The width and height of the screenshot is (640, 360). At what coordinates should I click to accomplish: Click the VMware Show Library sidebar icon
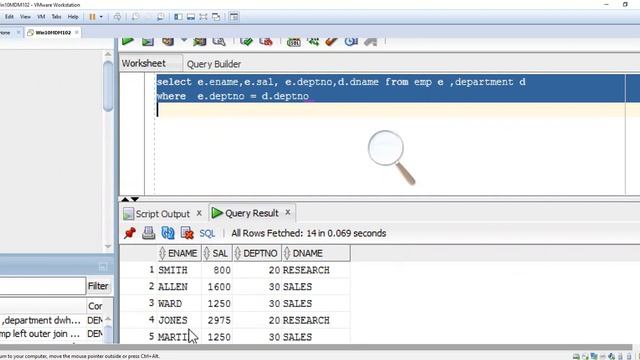tap(178, 17)
